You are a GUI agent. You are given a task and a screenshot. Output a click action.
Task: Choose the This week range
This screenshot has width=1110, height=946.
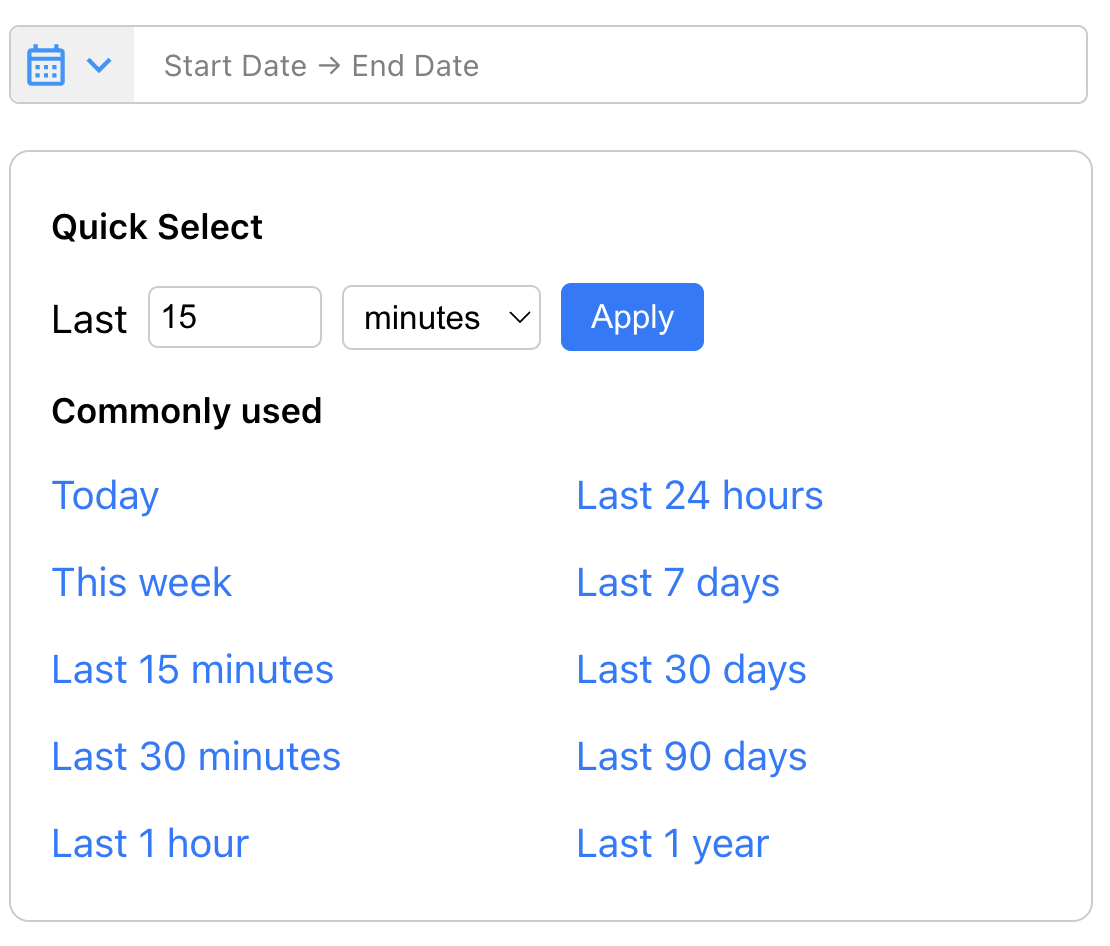141,583
